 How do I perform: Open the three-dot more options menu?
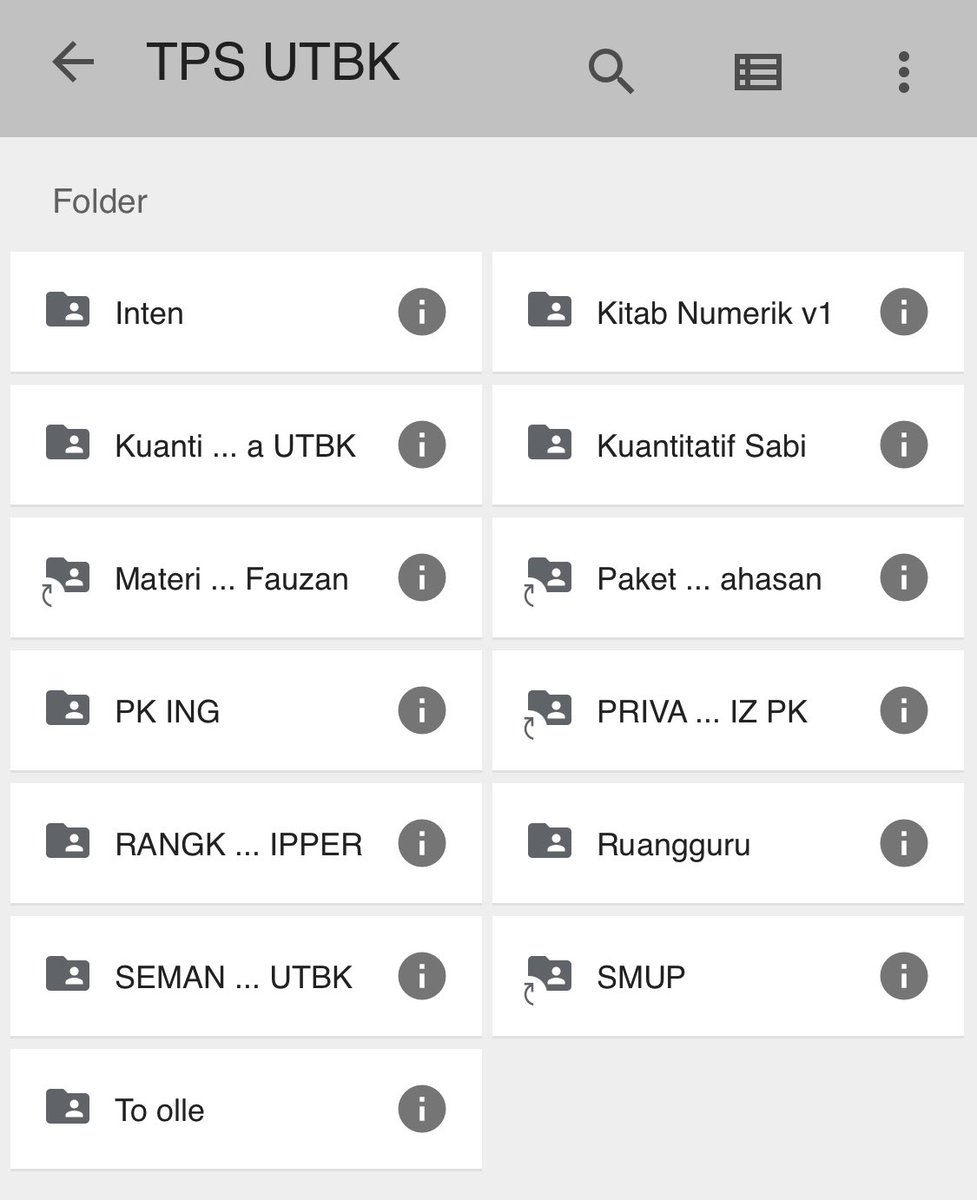pos(903,72)
